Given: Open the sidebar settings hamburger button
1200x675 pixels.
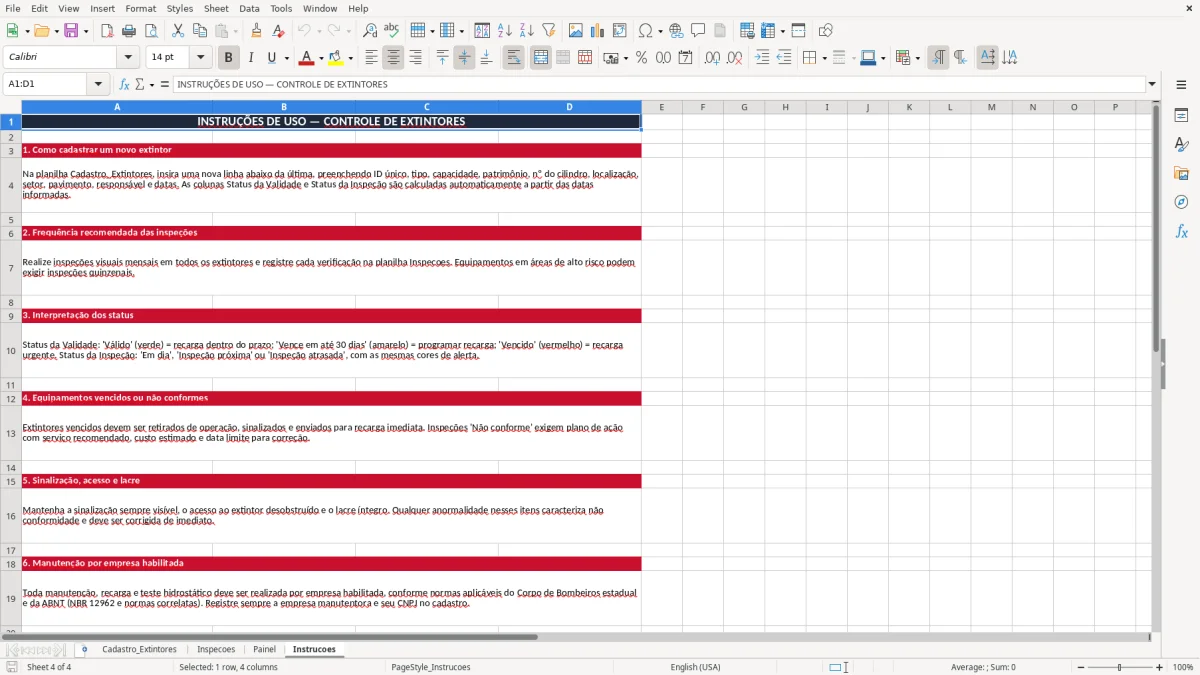Looking at the screenshot, I should click(x=1181, y=85).
